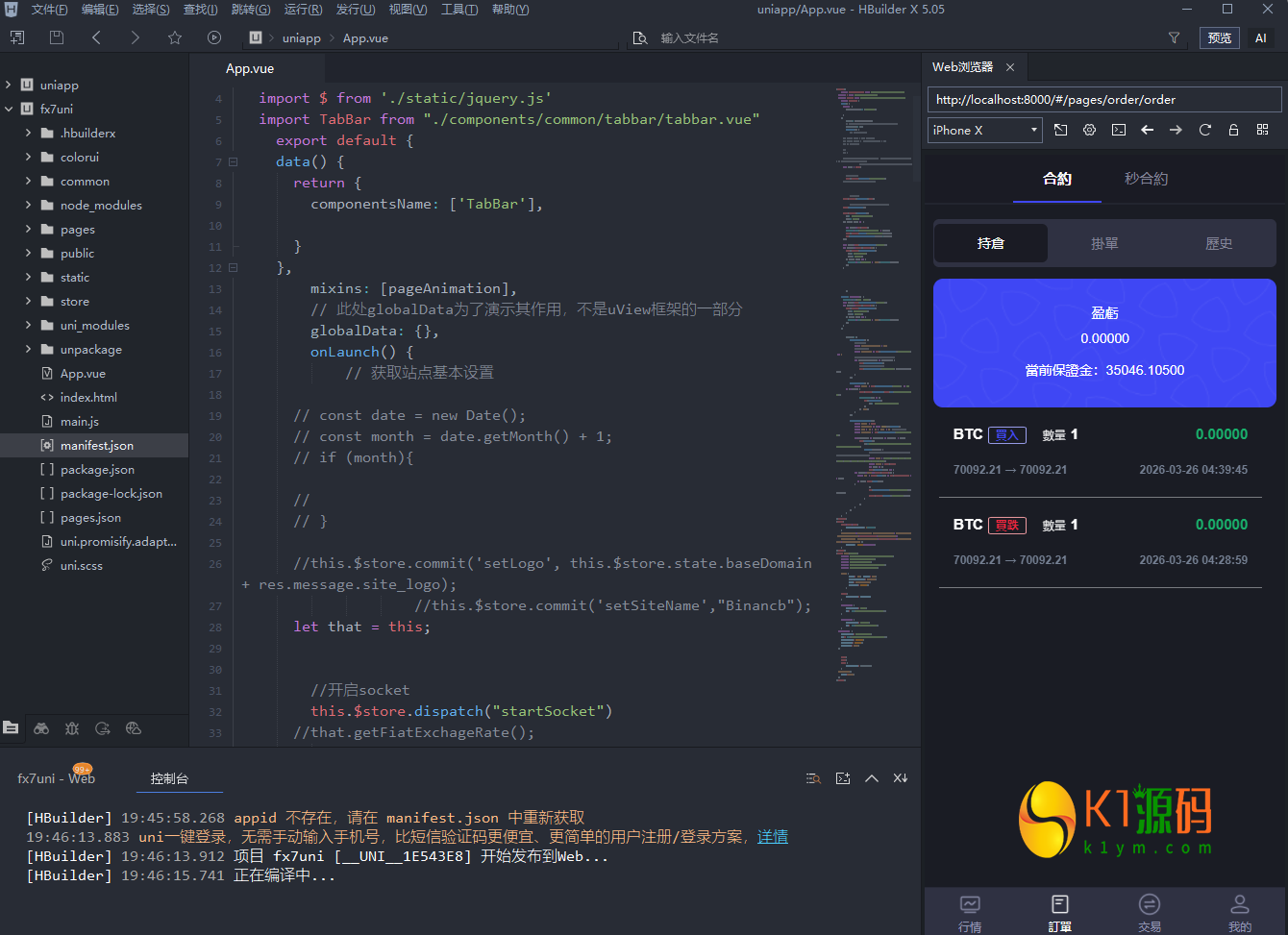The width and height of the screenshot is (1288, 935).
Task: Open the 工具(T) menu
Action: pos(459,10)
